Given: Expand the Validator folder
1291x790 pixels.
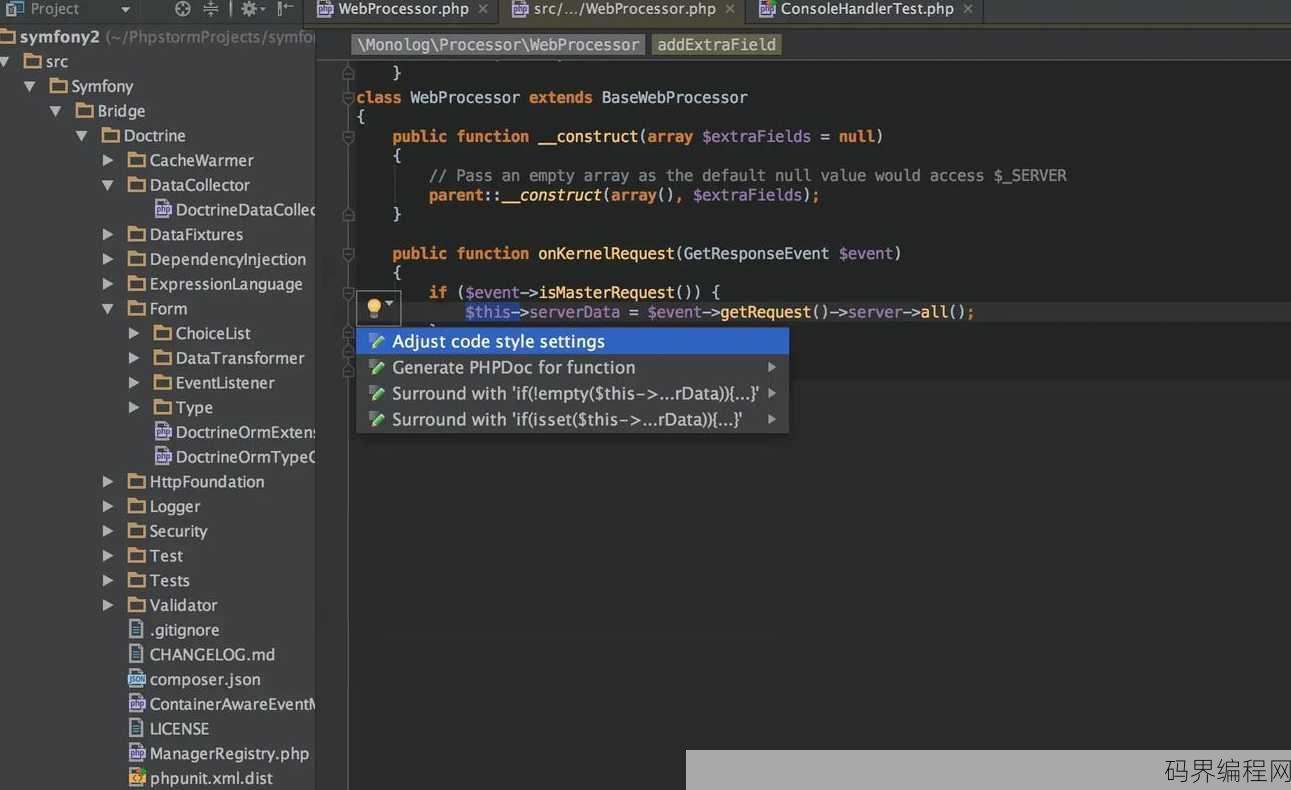Looking at the screenshot, I should point(108,605).
